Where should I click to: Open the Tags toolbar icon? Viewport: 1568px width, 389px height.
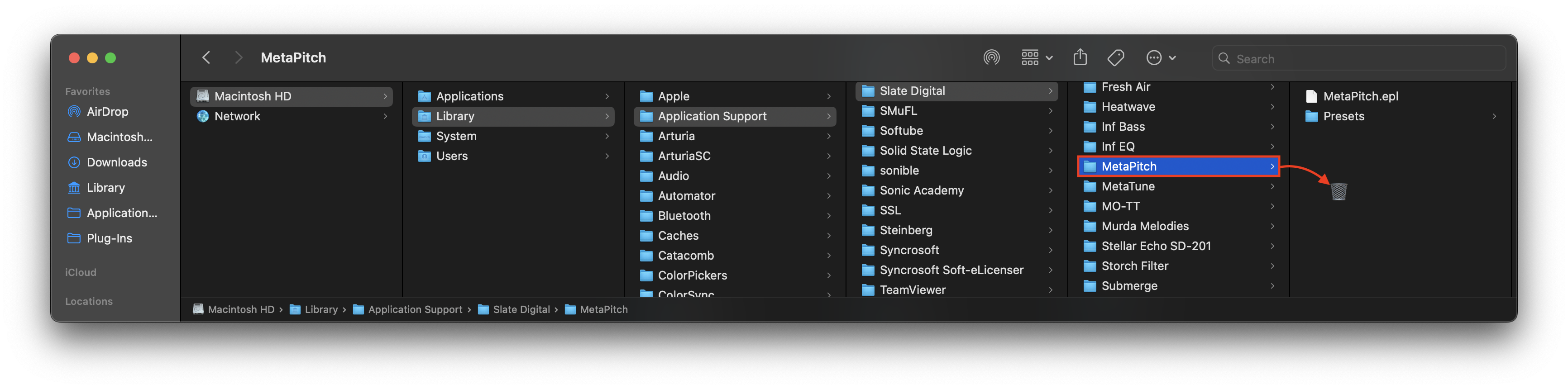tap(1116, 58)
